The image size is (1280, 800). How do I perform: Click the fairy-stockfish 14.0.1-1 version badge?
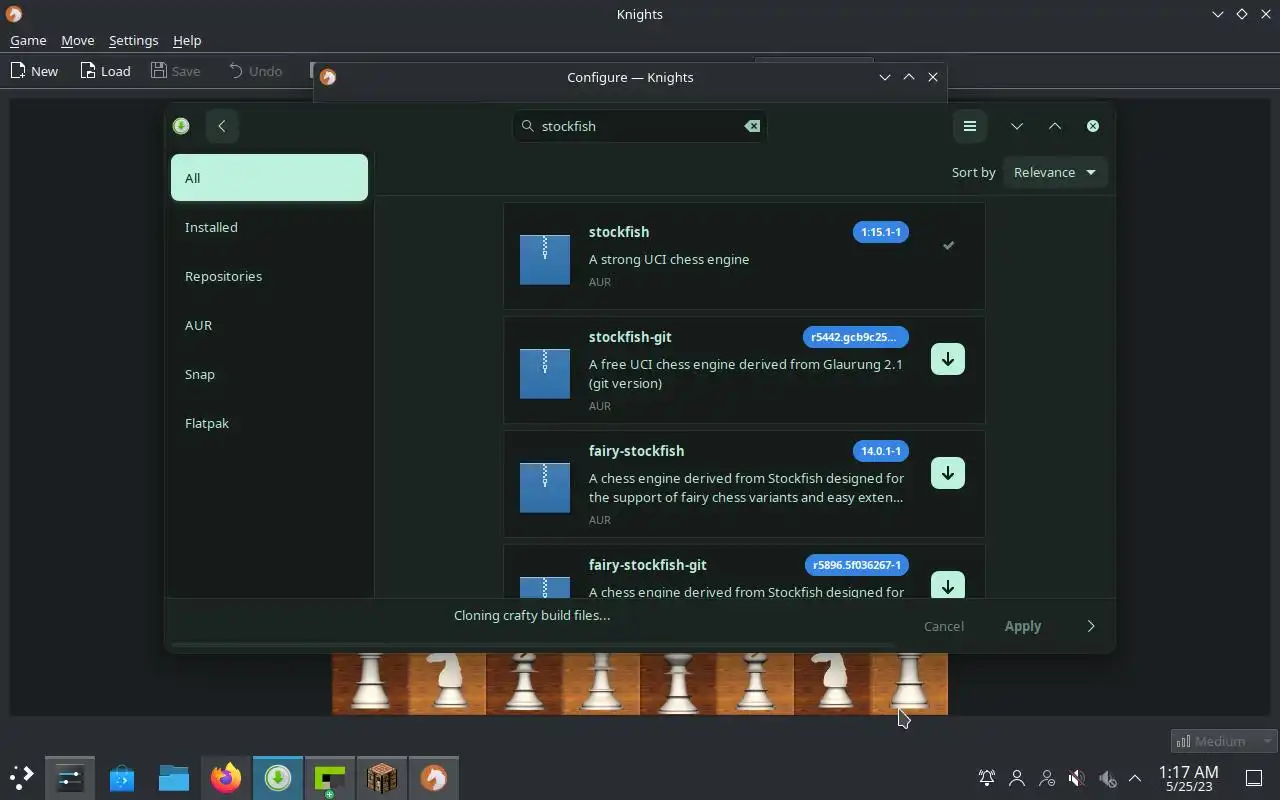tap(881, 451)
